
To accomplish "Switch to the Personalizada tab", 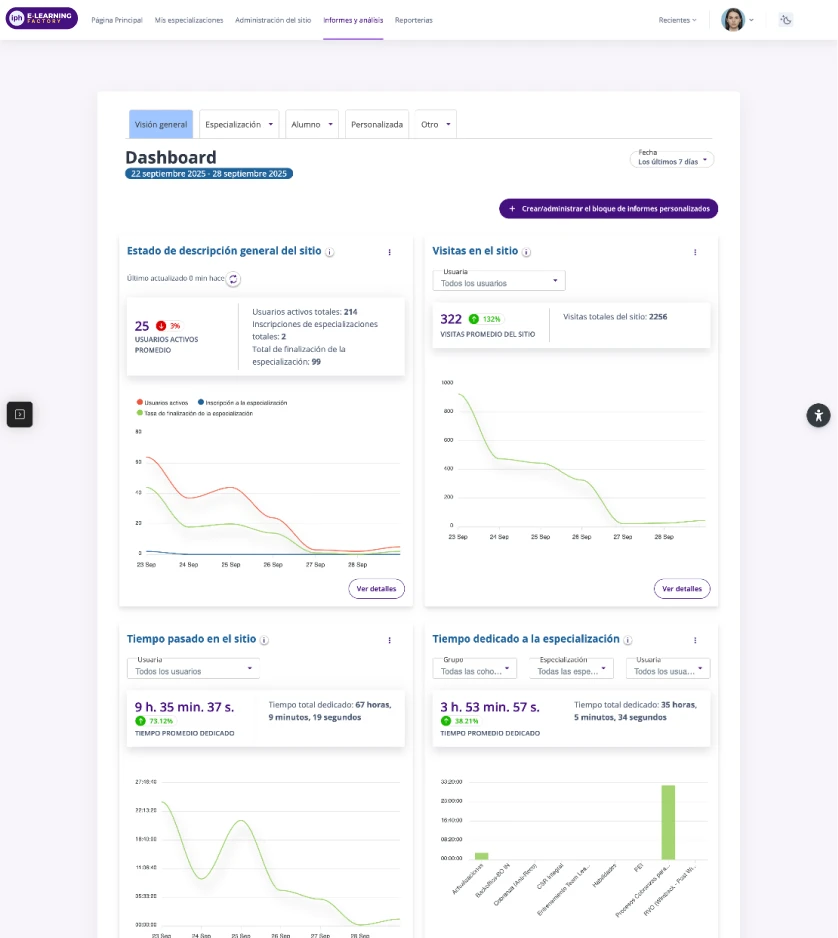I will click(377, 124).
